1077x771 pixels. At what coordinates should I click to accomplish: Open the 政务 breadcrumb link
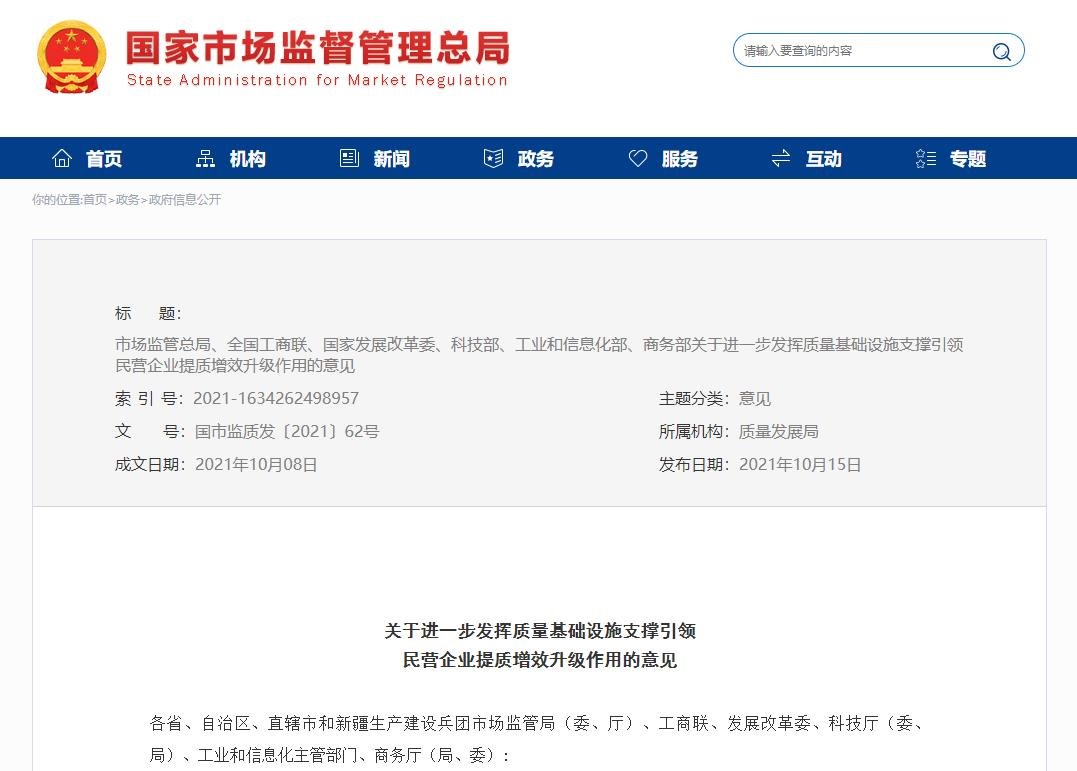coord(126,200)
